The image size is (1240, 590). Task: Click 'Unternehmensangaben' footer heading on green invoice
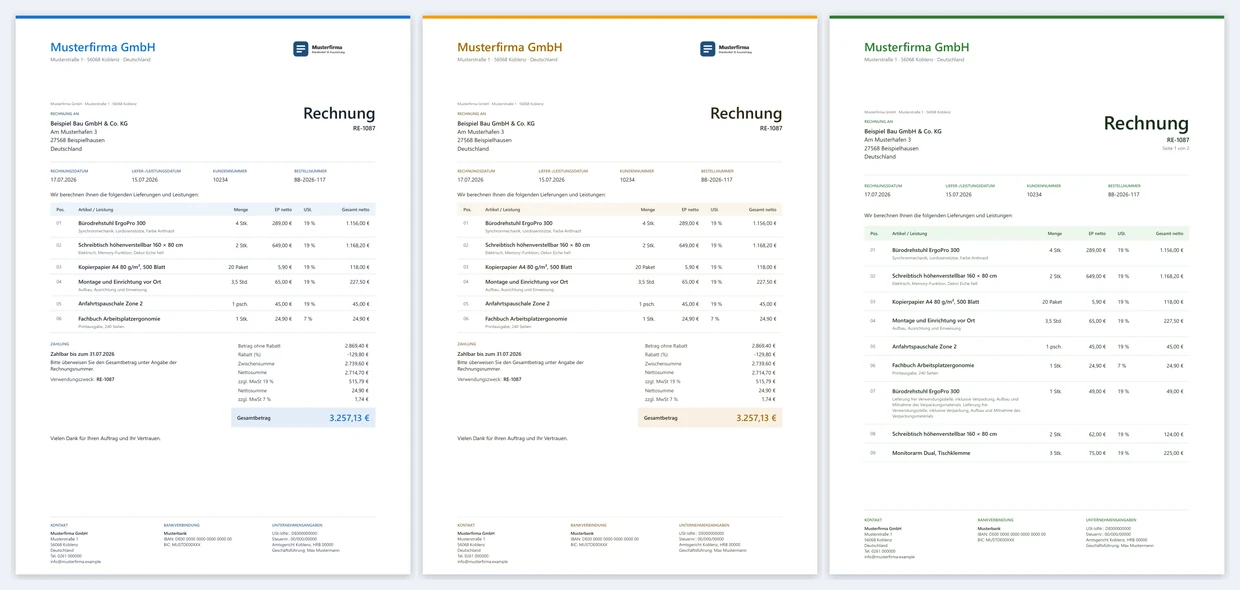pyautogui.click(x=1111, y=520)
